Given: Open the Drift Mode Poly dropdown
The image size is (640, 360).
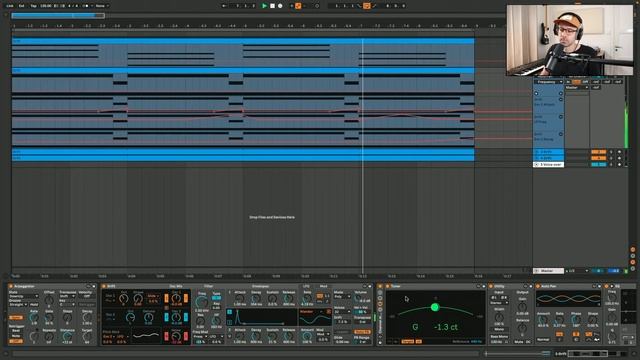Looking at the screenshot, I should tap(342, 297).
